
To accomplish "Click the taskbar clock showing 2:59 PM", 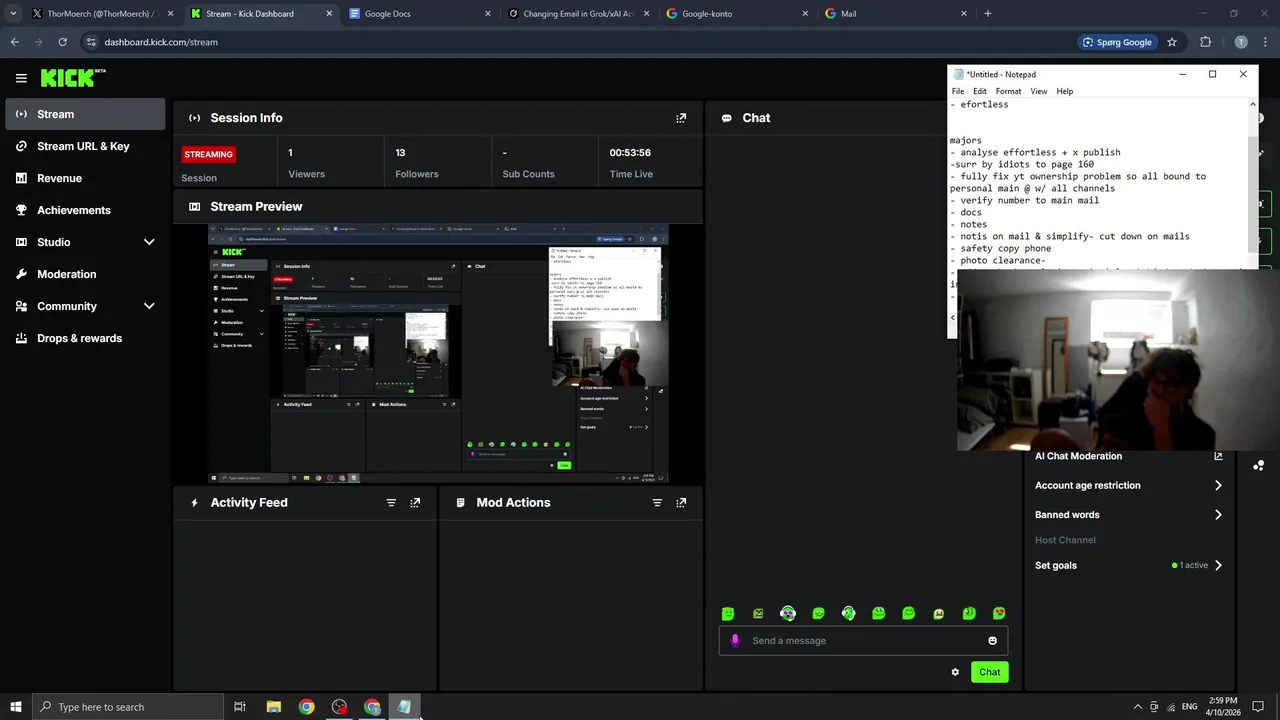I will point(1223,707).
